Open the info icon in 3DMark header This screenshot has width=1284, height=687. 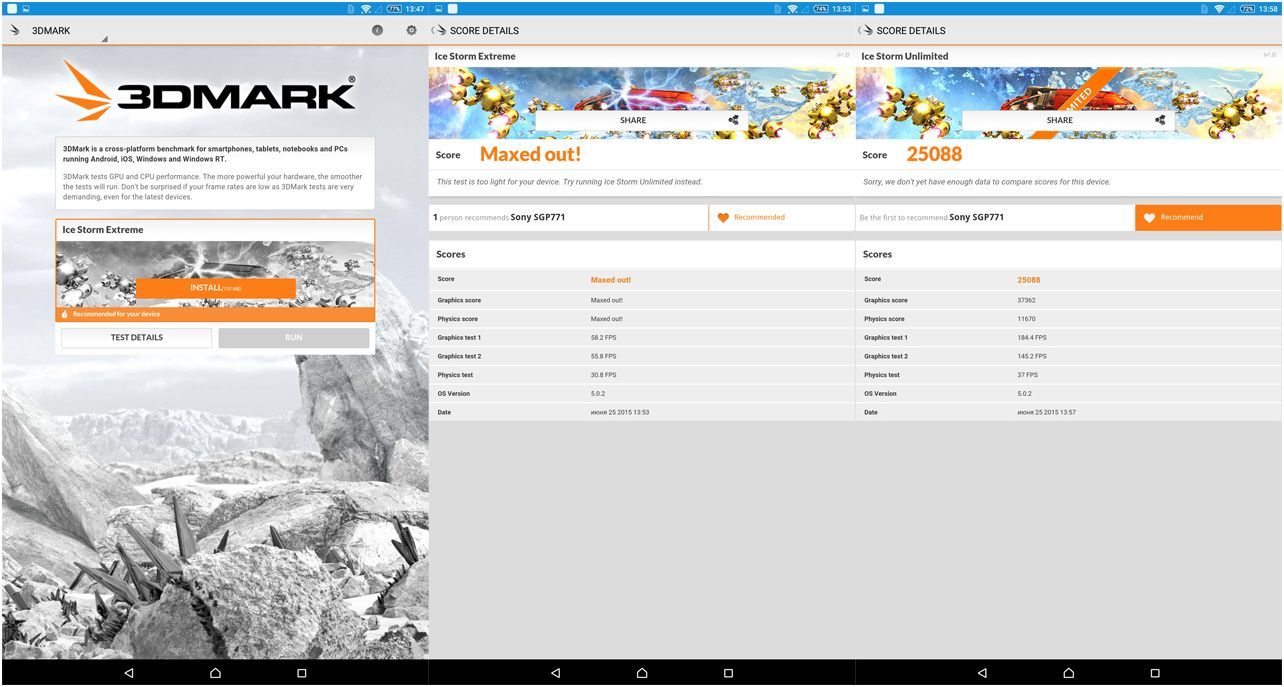click(x=377, y=30)
